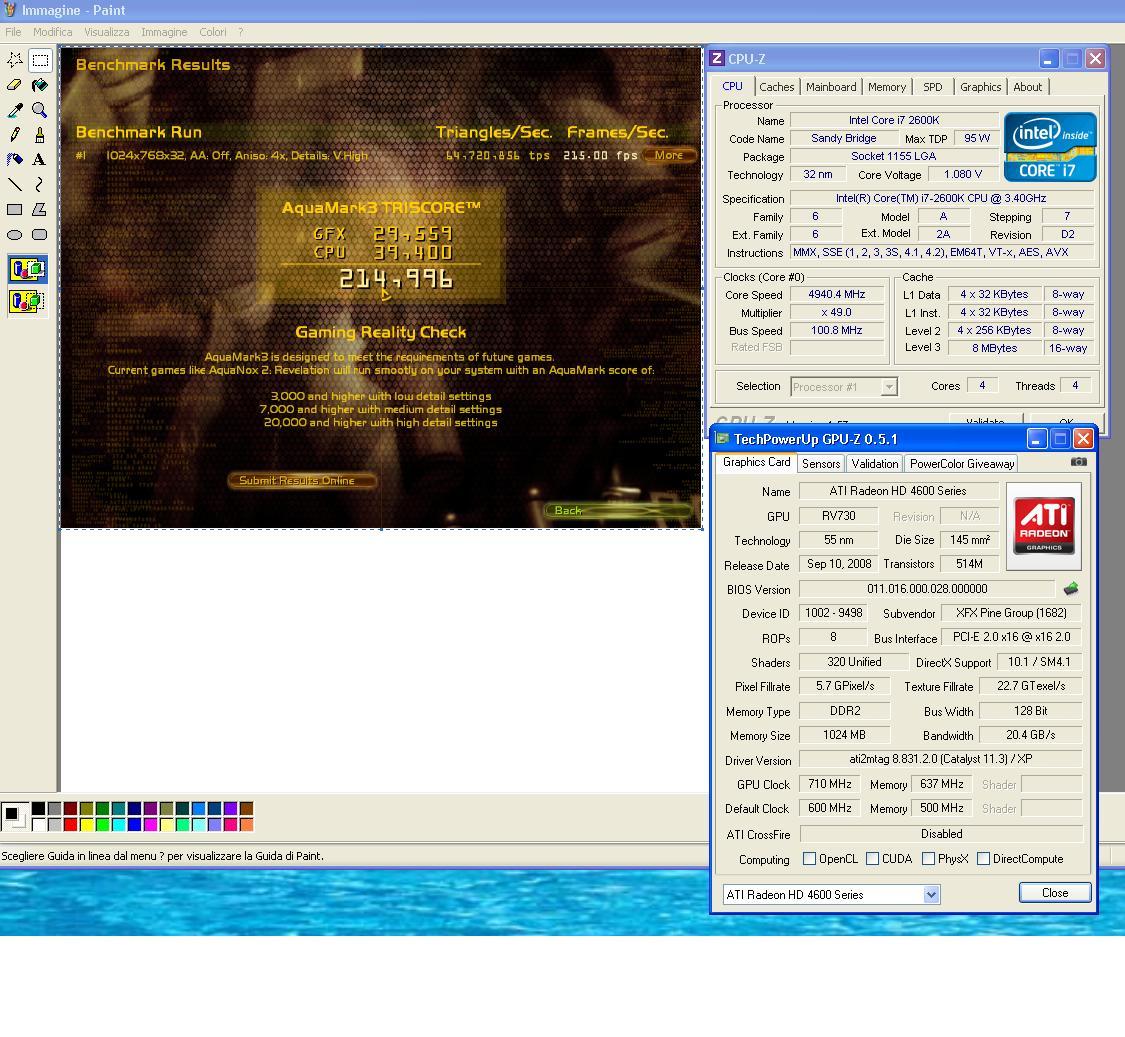Open the Memory tab in CPU-Z

tap(887, 87)
